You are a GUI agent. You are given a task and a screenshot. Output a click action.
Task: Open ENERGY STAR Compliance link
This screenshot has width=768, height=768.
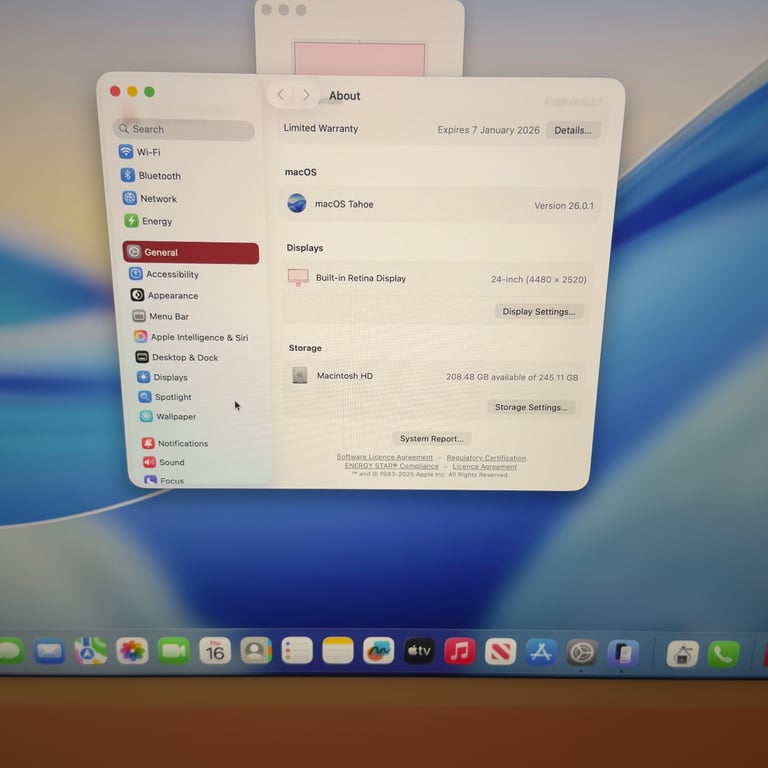point(391,466)
